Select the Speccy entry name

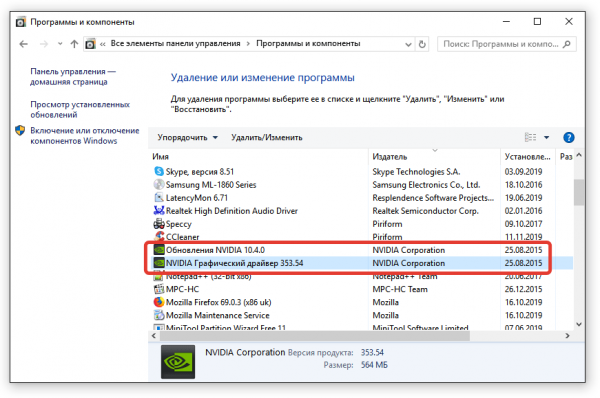pos(178,224)
